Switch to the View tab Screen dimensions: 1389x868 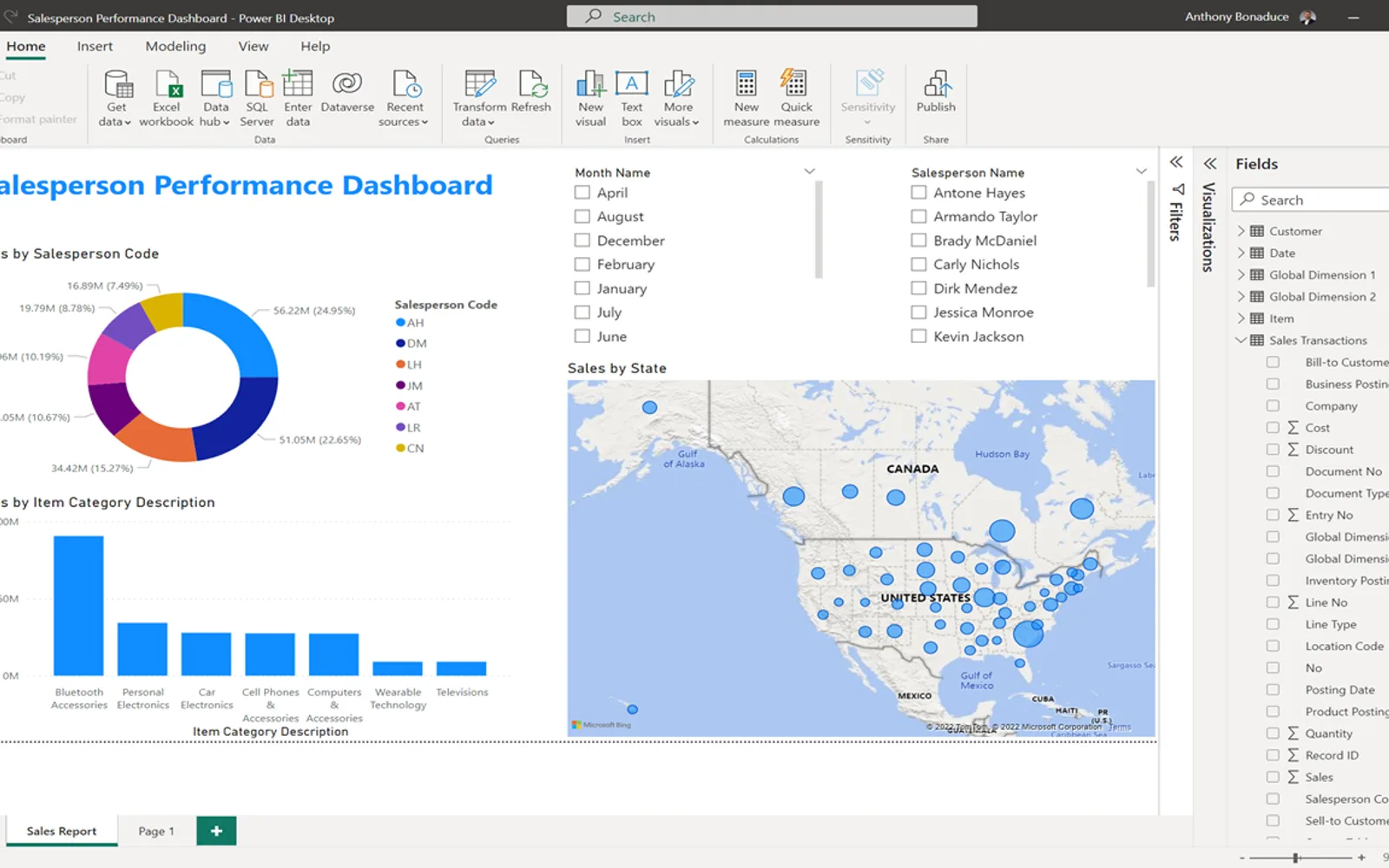[253, 47]
